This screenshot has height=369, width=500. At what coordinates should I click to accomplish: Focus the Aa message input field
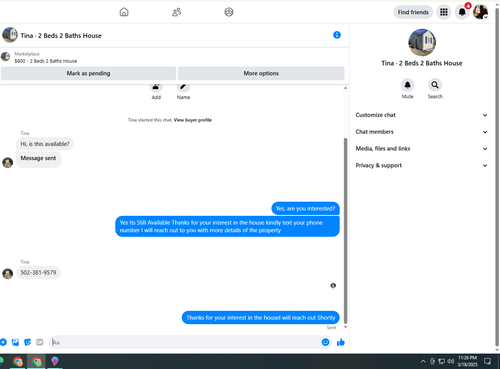point(185,342)
